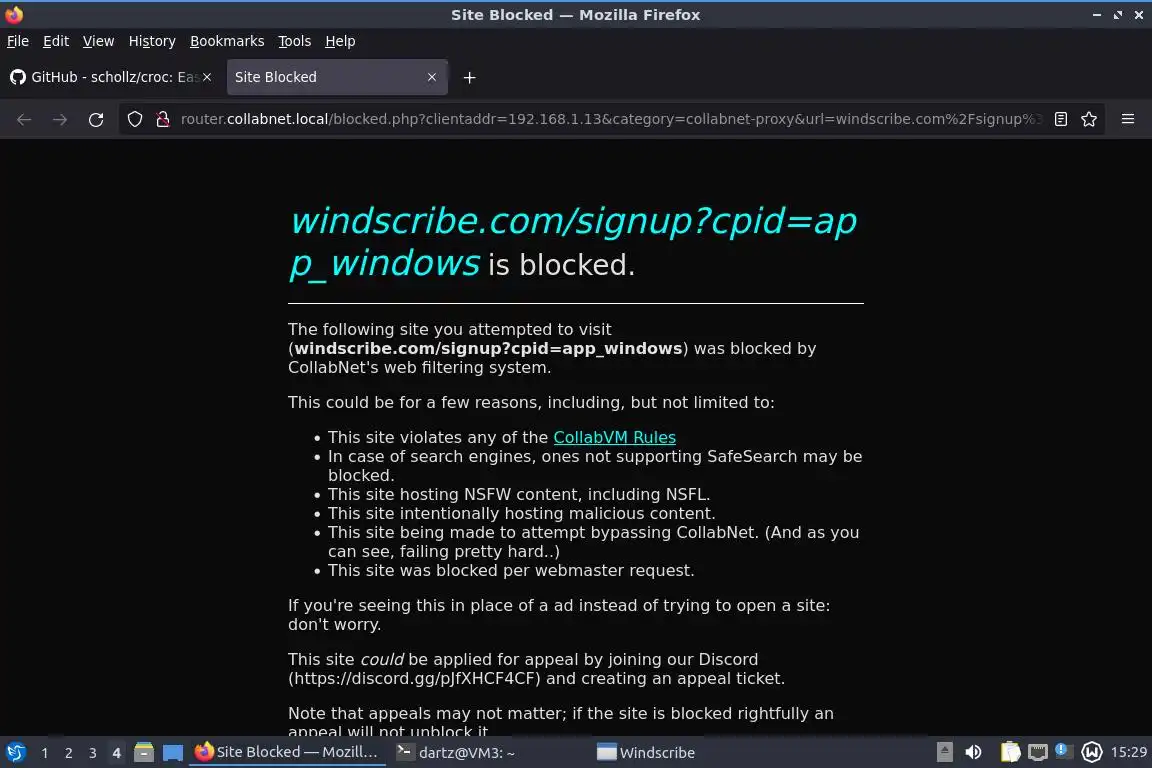
Task: Switch to the dartz@VM3 terminal window
Action: click(x=456, y=753)
